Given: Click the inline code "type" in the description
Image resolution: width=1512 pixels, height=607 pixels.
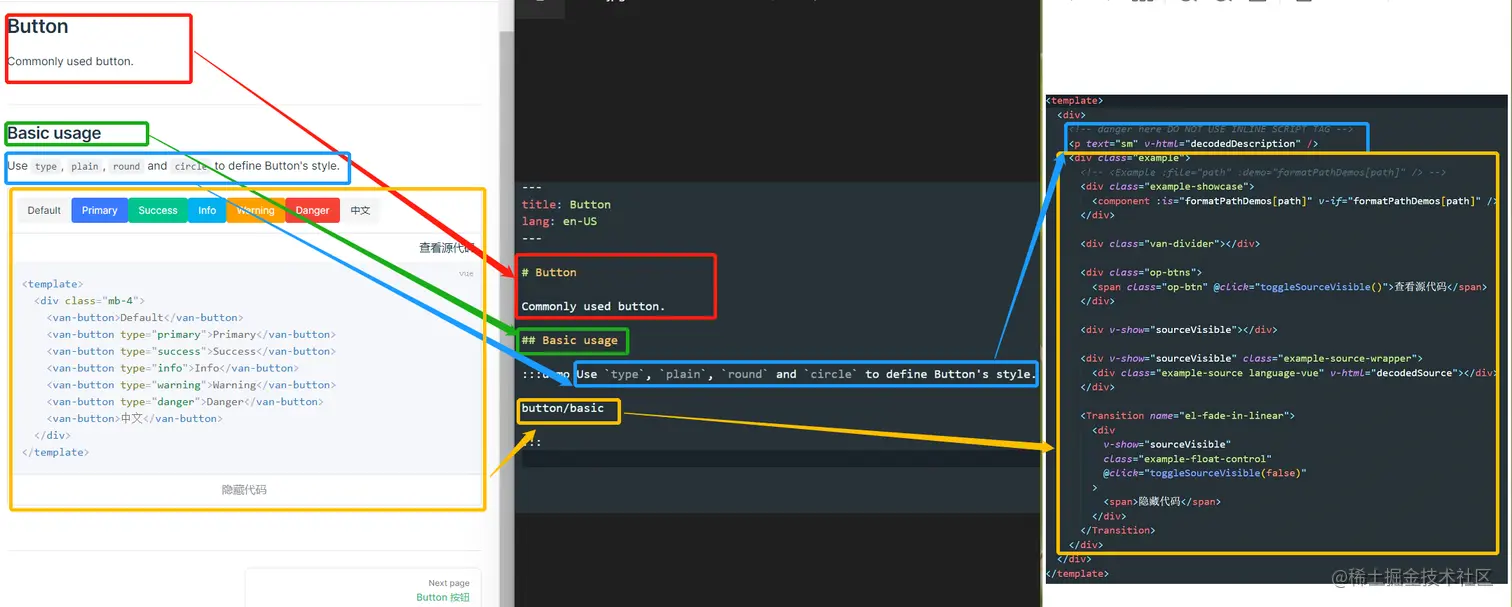Looking at the screenshot, I should 46,166.
